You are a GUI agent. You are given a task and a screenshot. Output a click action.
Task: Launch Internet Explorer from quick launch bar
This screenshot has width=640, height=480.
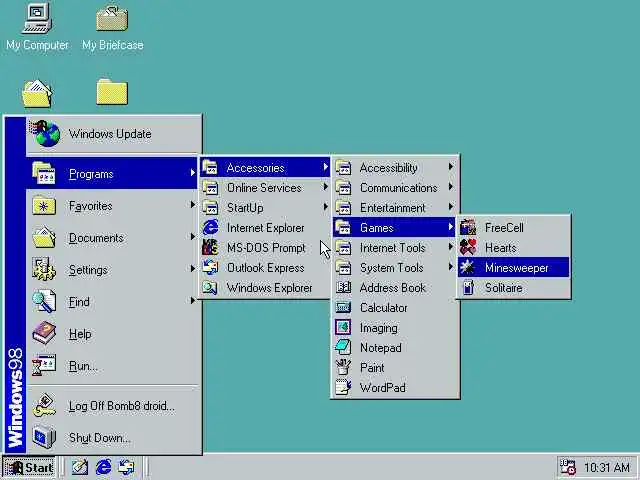click(x=103, y=467)
